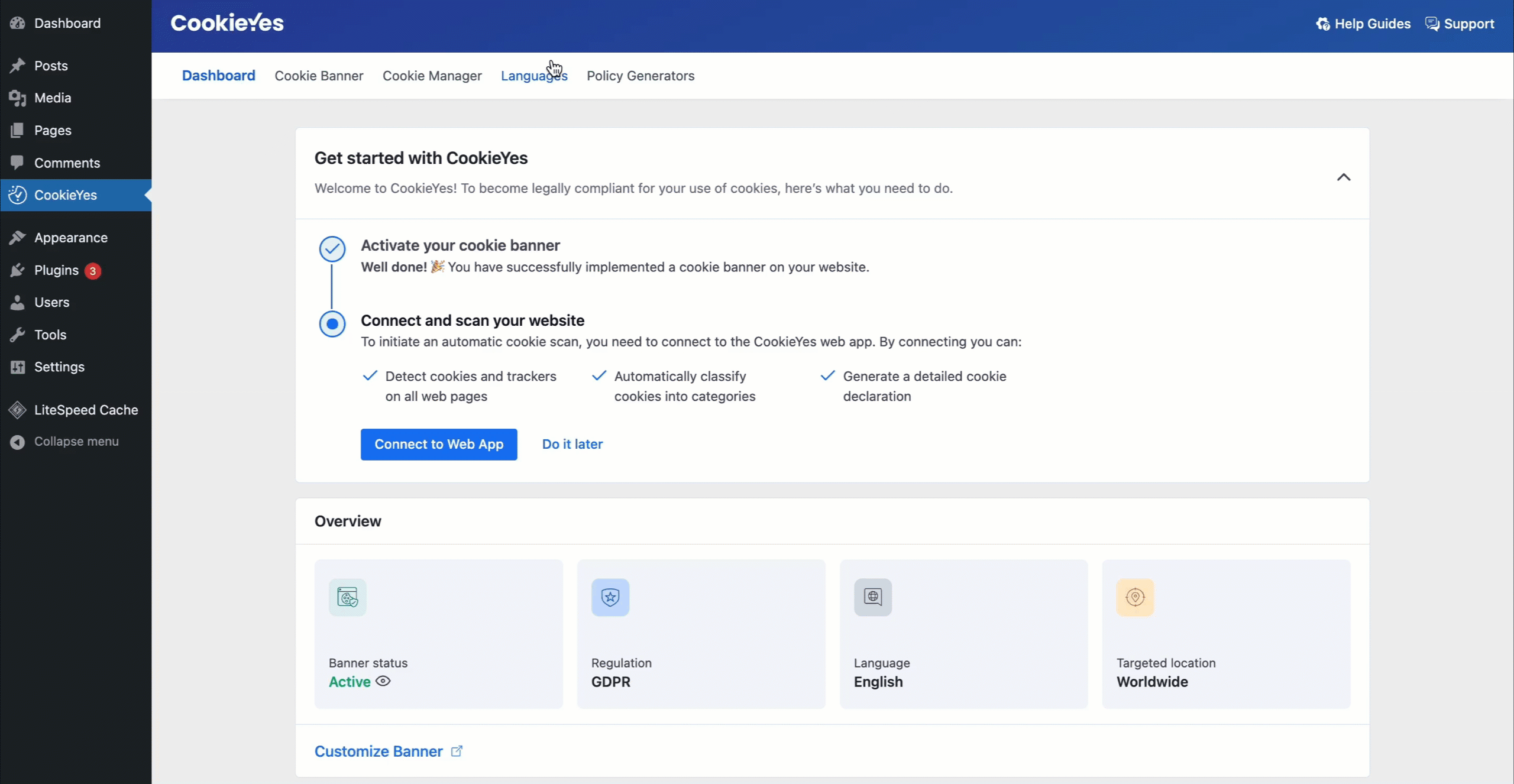
Task: Go to the Policy Generators tab
Action: (640, 76)
